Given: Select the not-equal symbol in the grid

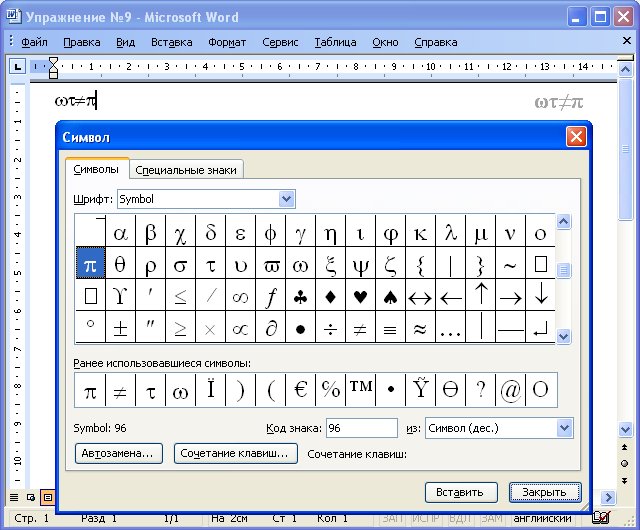Looking at the screenshot, I should (360, 326).
